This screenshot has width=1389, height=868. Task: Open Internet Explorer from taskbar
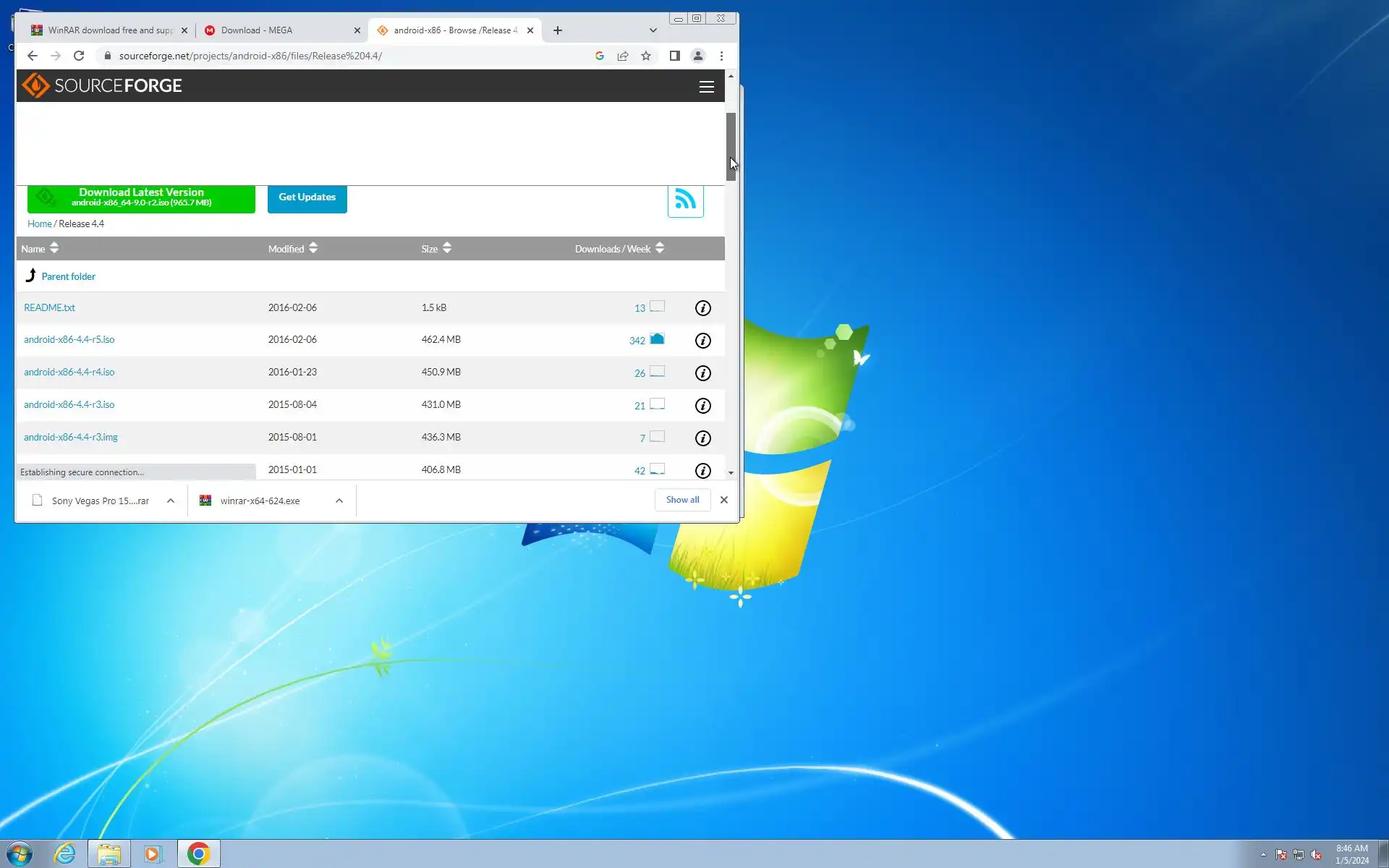tap(64, 854)
